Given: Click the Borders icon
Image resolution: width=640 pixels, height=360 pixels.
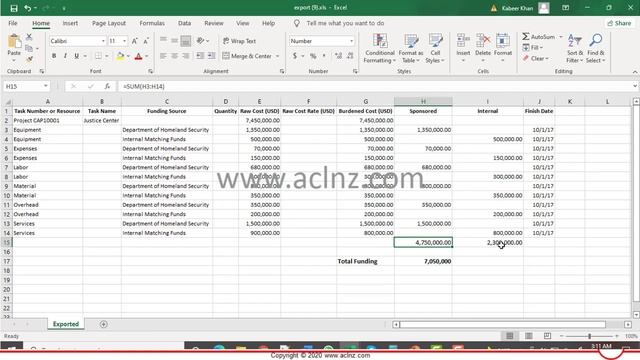Looking at the screenshot, I should click(x=98, y=56).
